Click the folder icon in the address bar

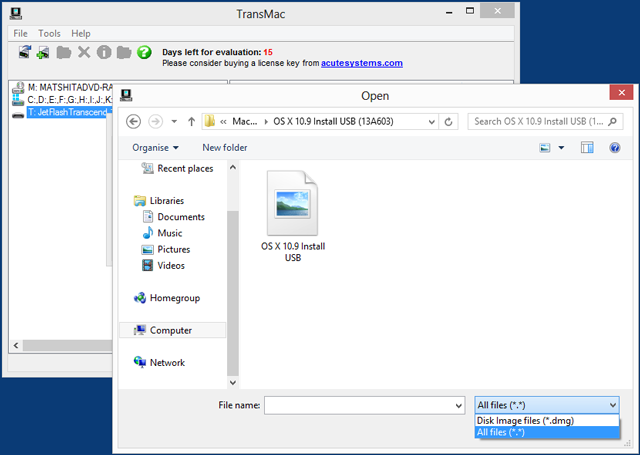point(209,121)
